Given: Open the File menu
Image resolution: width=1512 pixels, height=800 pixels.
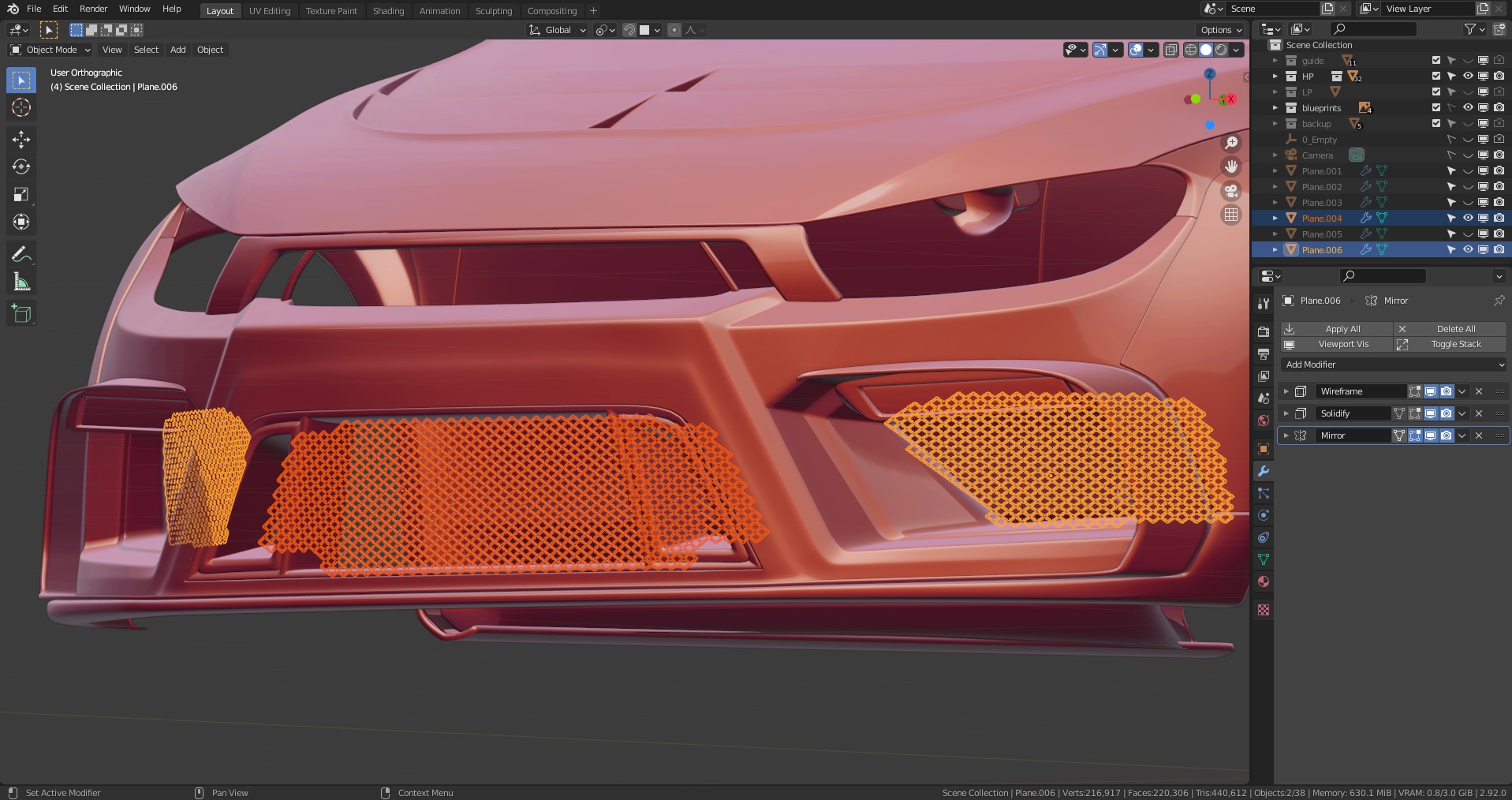Looking at the screenshot, I should pos(34,9).
